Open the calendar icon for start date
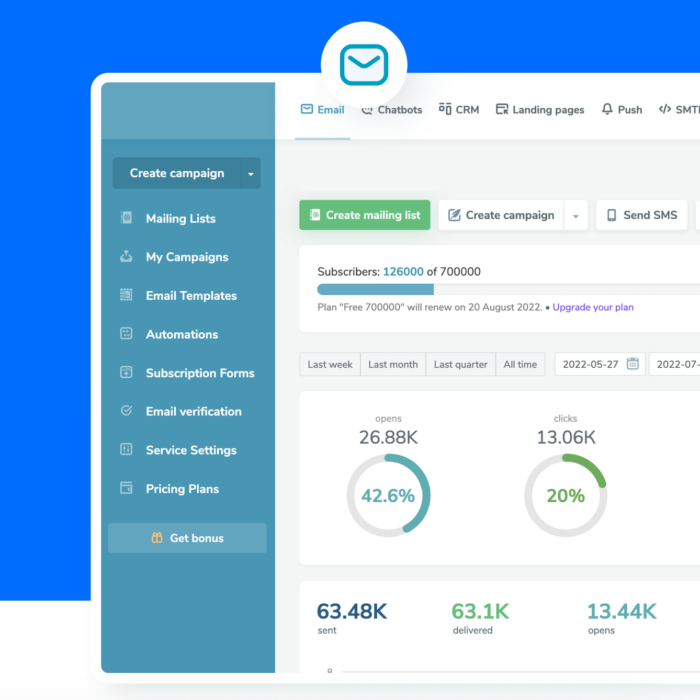This screenshot has width=700, height=700. coord(632,364)
